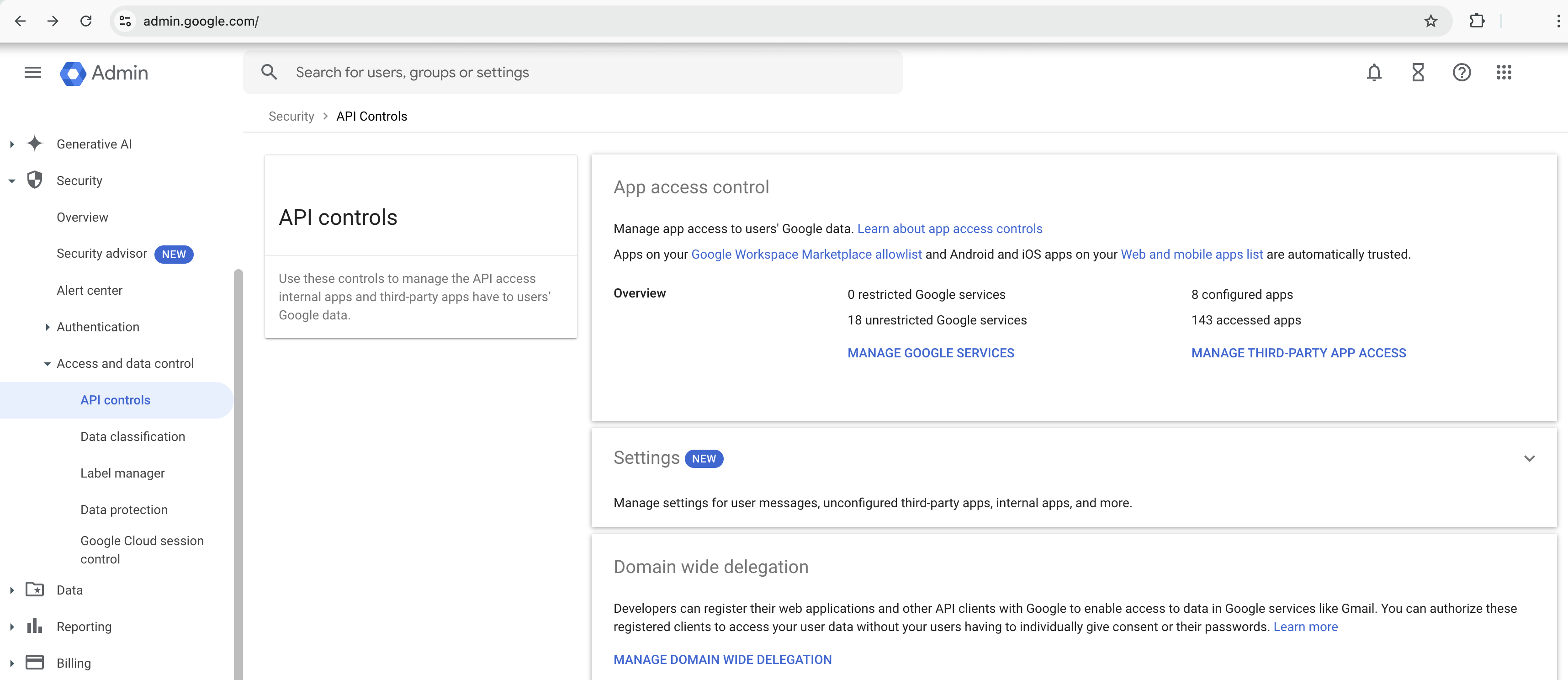Image resolution: width=1568 pixels, height=680 pixels.
Task: Open Data classification in sidebar
Action: coord(132,436)
